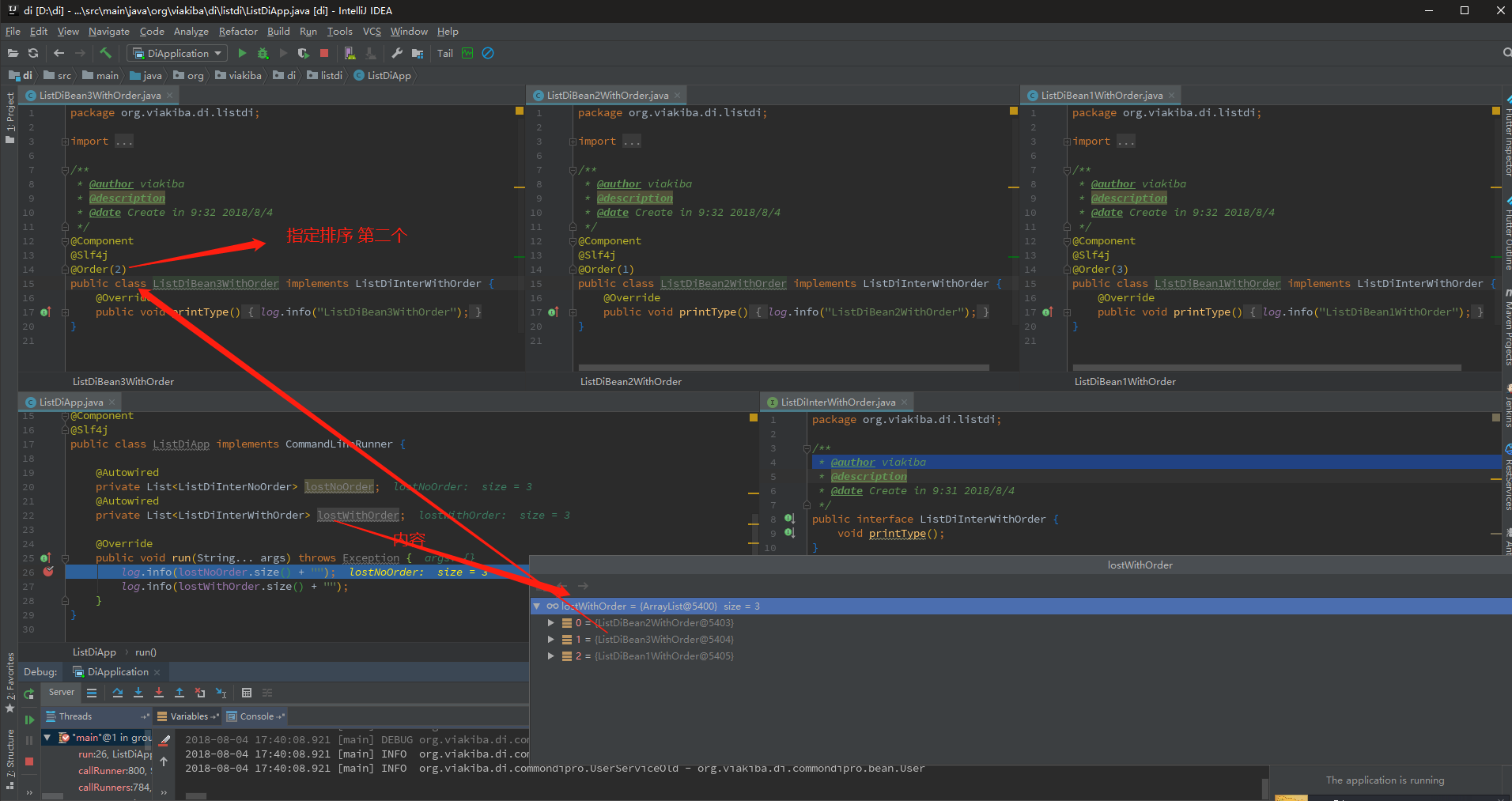The height and width of the screenshot is (801, 1512).
Task: Show more debug toolbar actions chevron
Action: coord(29,792)
